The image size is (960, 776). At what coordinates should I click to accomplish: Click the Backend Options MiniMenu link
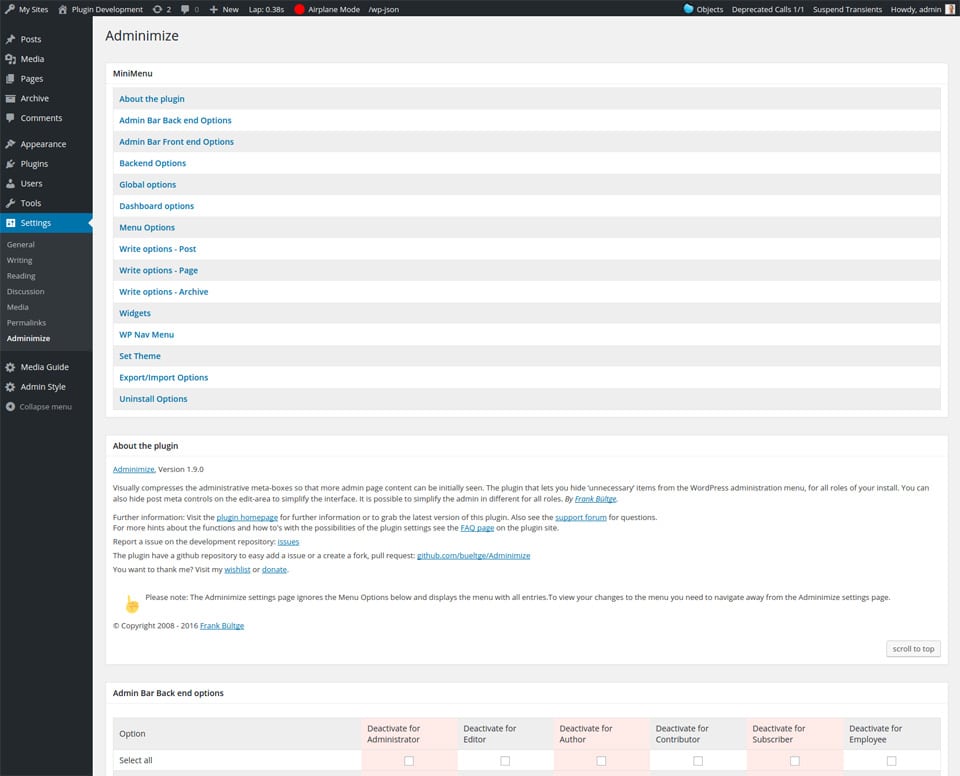coord(152,163)
